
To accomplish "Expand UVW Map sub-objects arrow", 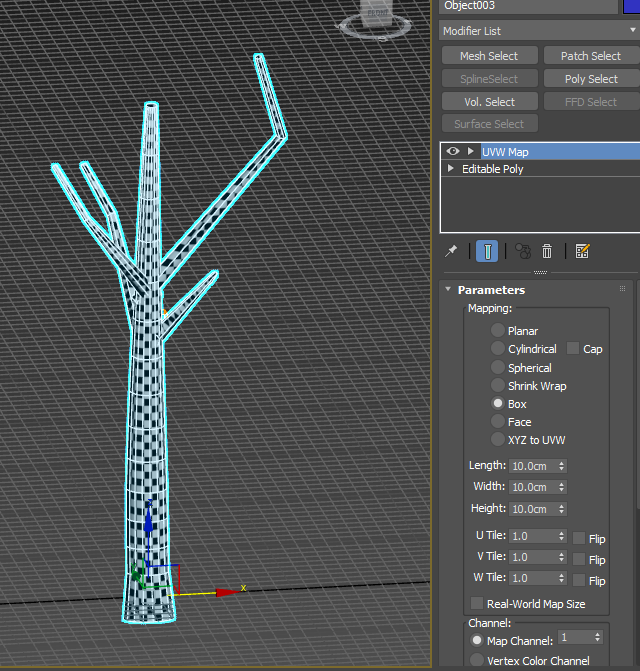I will coord(470,151).
